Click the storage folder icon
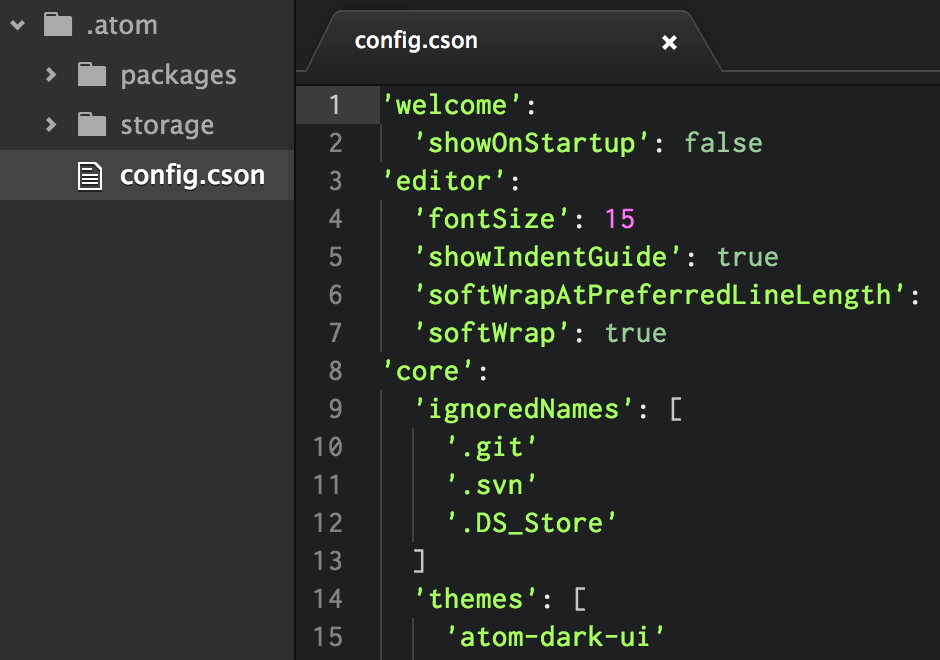 [x=92, y=125]
